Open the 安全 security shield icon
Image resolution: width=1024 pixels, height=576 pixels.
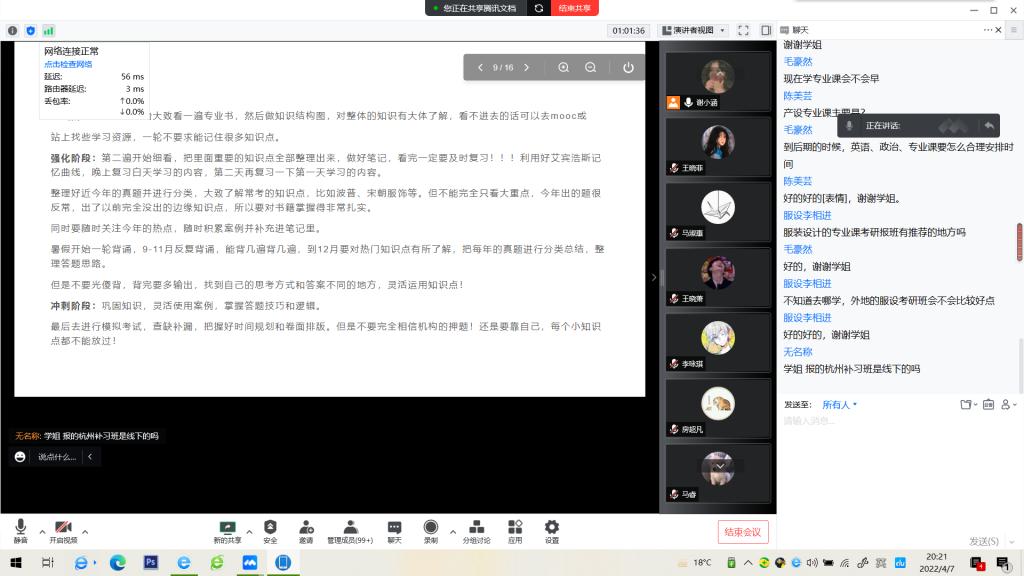pos(270,530)
